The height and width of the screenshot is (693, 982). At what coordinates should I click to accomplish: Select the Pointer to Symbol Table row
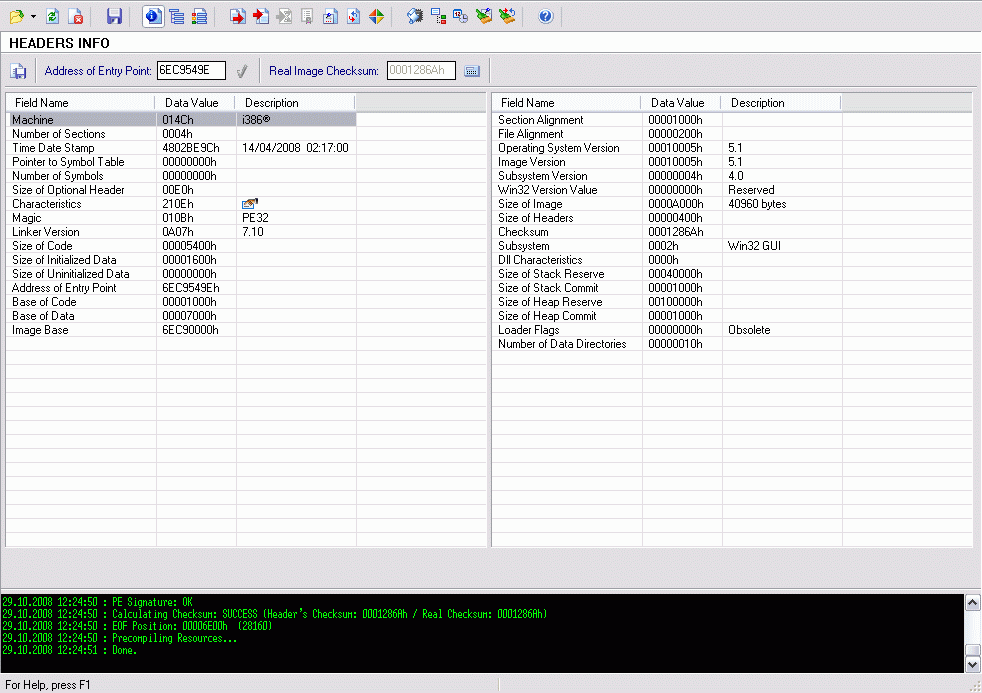tap(182, 162)
